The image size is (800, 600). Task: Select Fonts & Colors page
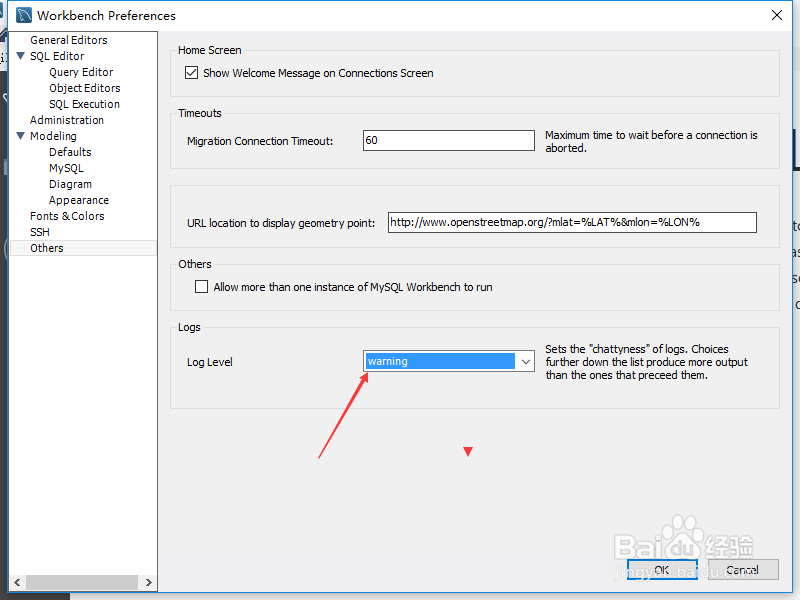[x=67, y=216]
